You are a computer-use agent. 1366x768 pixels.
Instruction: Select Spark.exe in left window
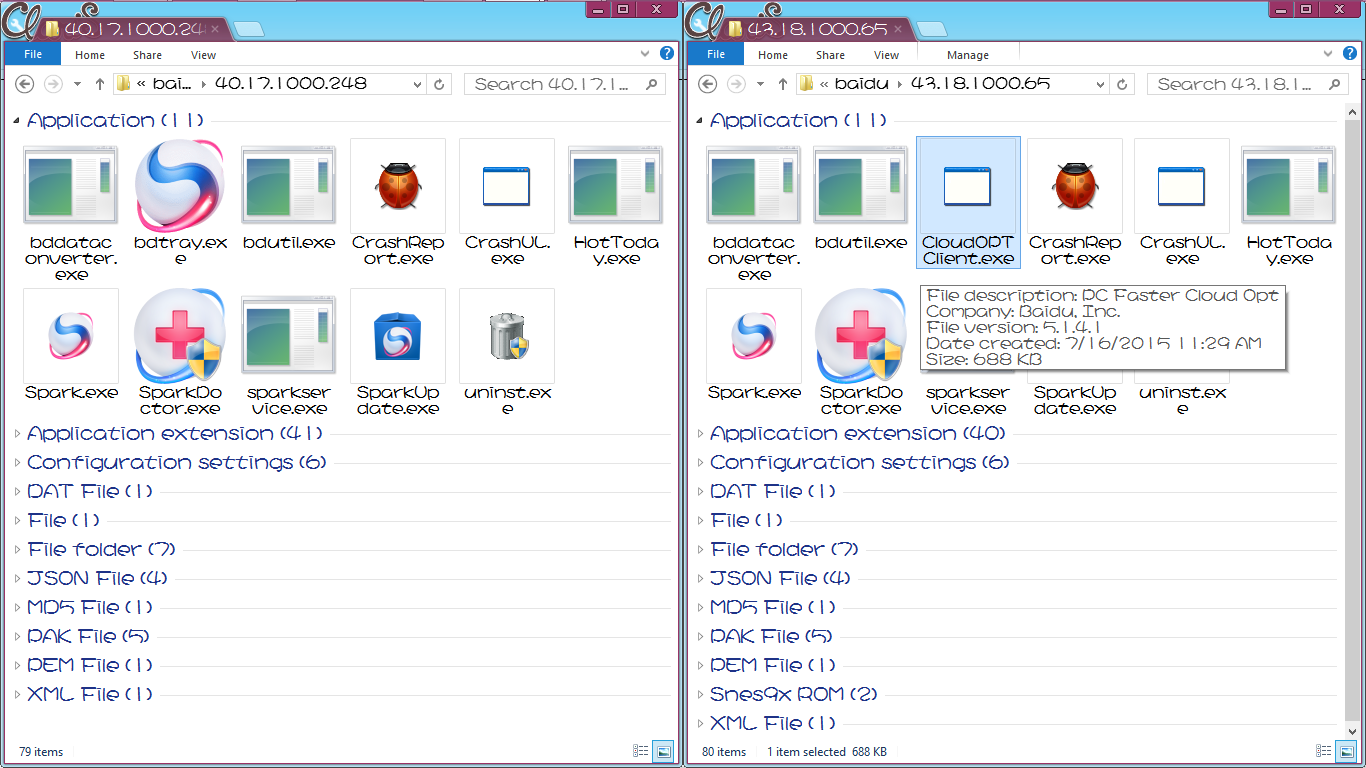70,346
